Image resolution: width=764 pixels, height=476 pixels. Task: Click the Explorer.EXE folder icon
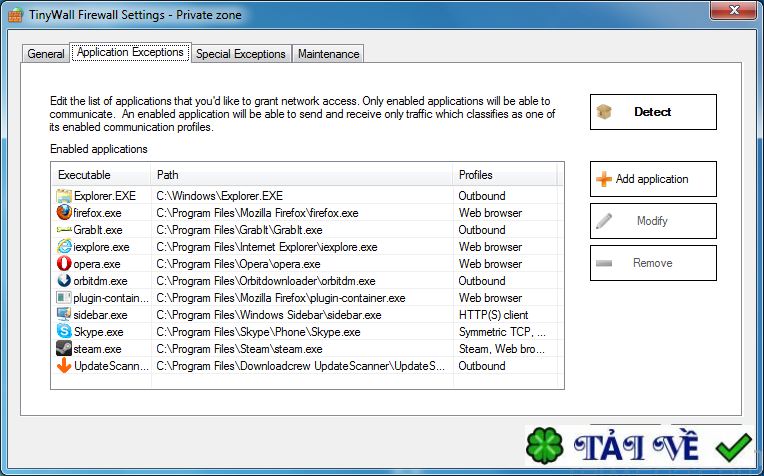[x=64, y=196]
